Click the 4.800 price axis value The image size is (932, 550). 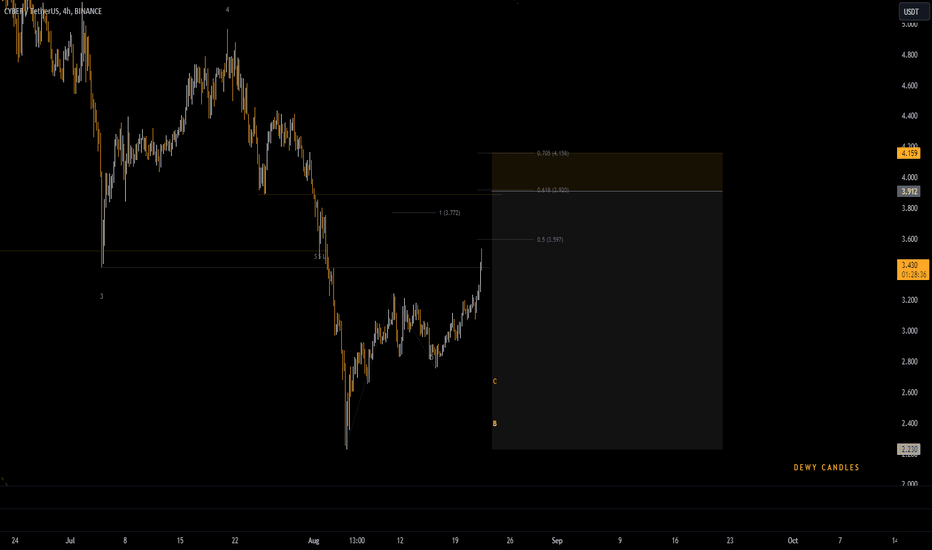click(909, 55)
